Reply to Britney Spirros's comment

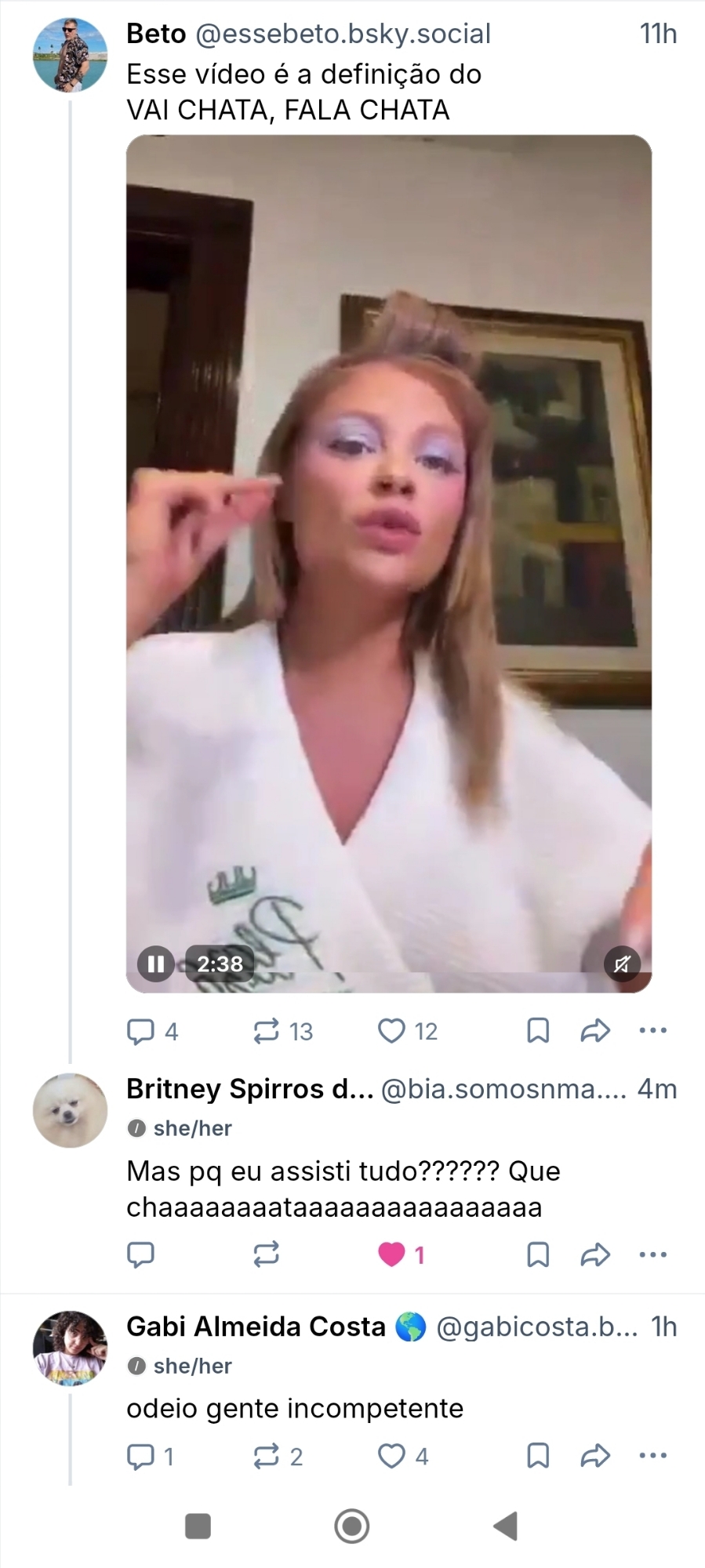[141, 1255]
